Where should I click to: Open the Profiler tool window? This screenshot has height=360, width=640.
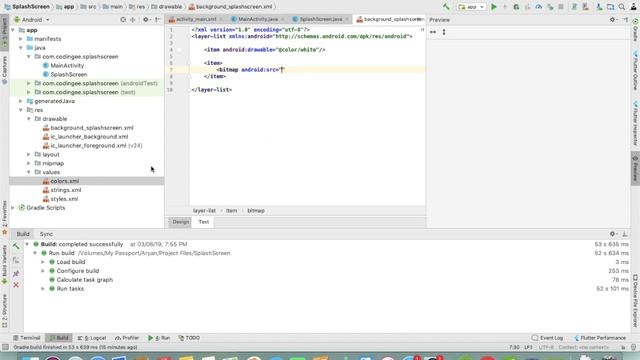tap(127, 338)
